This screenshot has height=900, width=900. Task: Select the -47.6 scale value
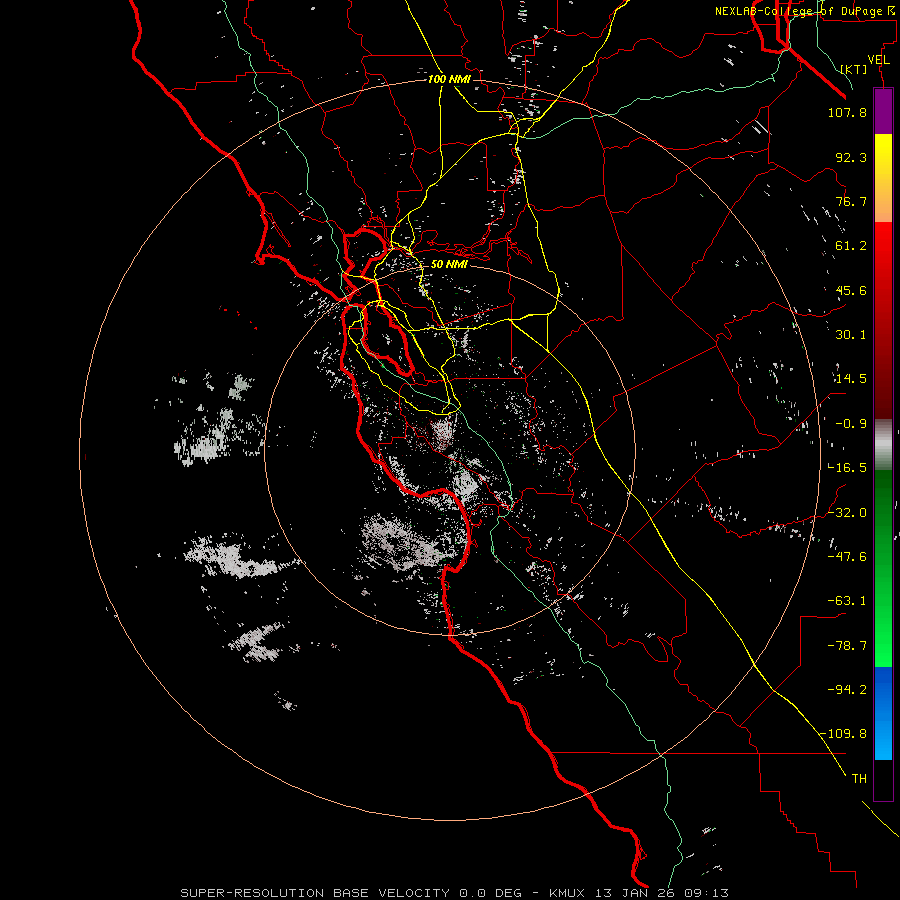847,557
